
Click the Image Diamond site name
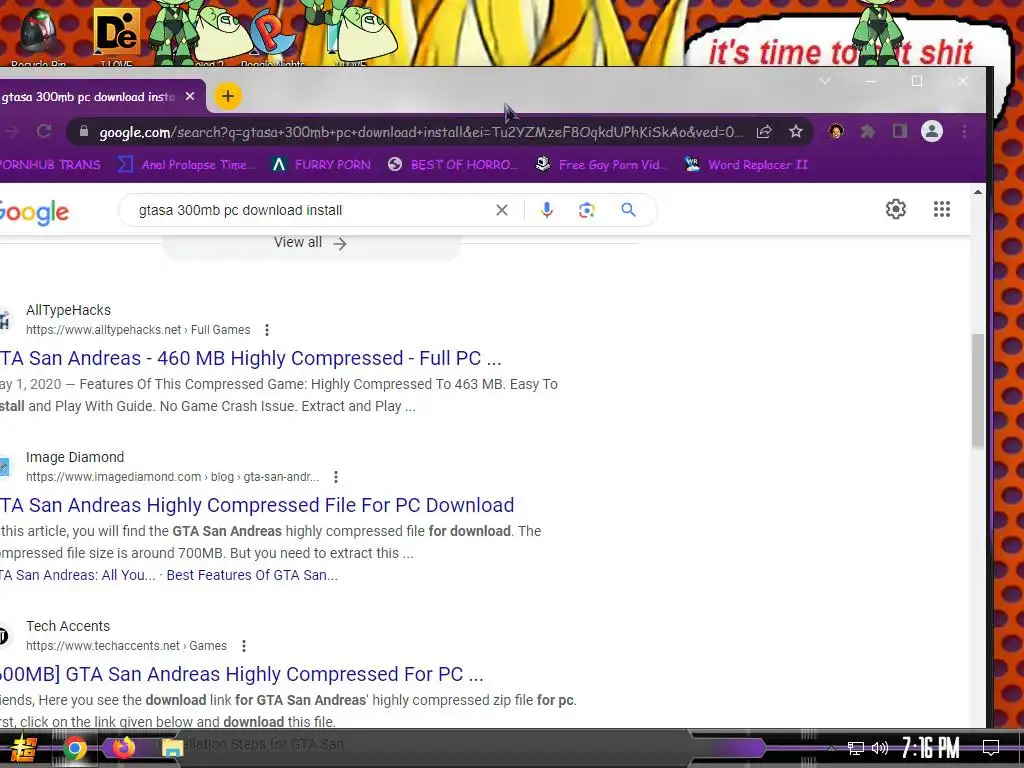[75, 457]
